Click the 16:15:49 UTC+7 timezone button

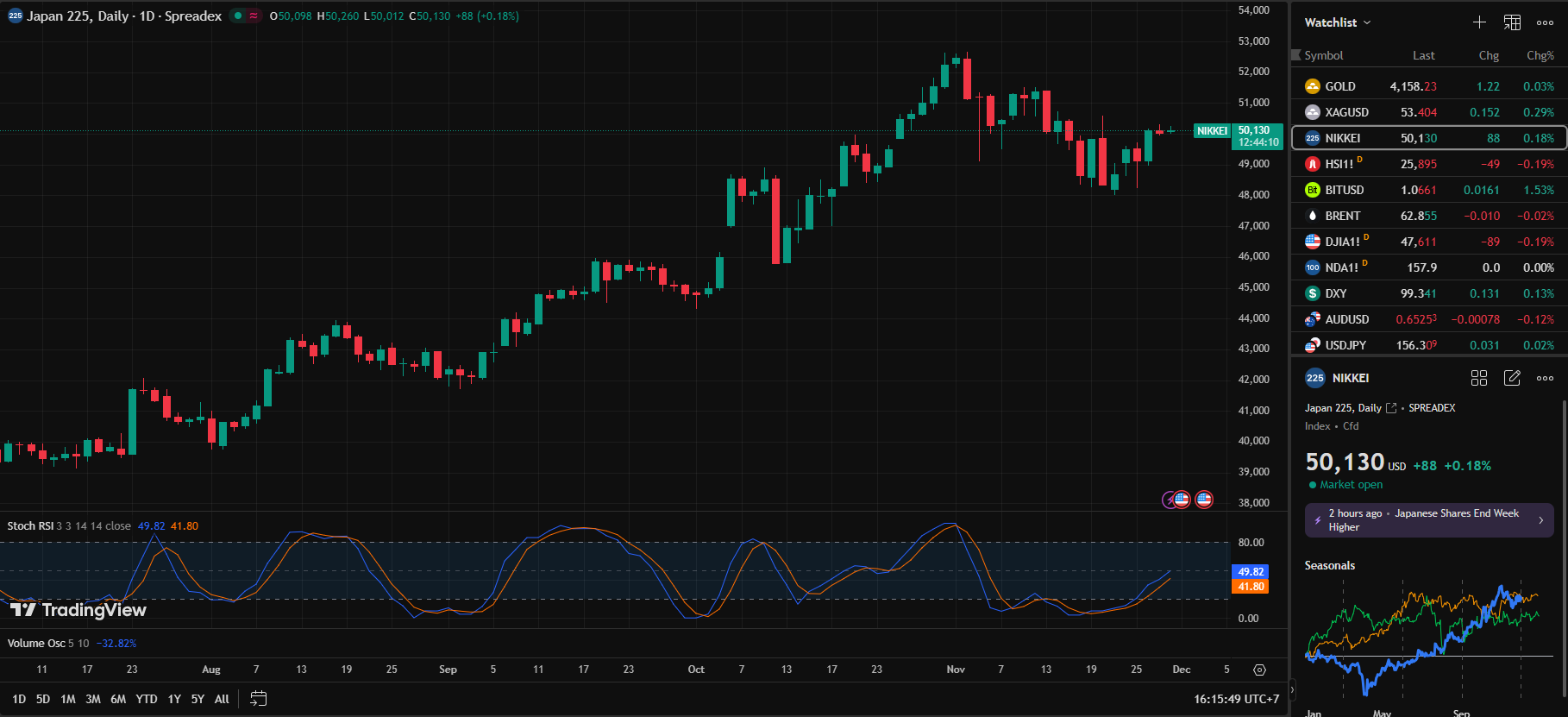(1236, 699)
